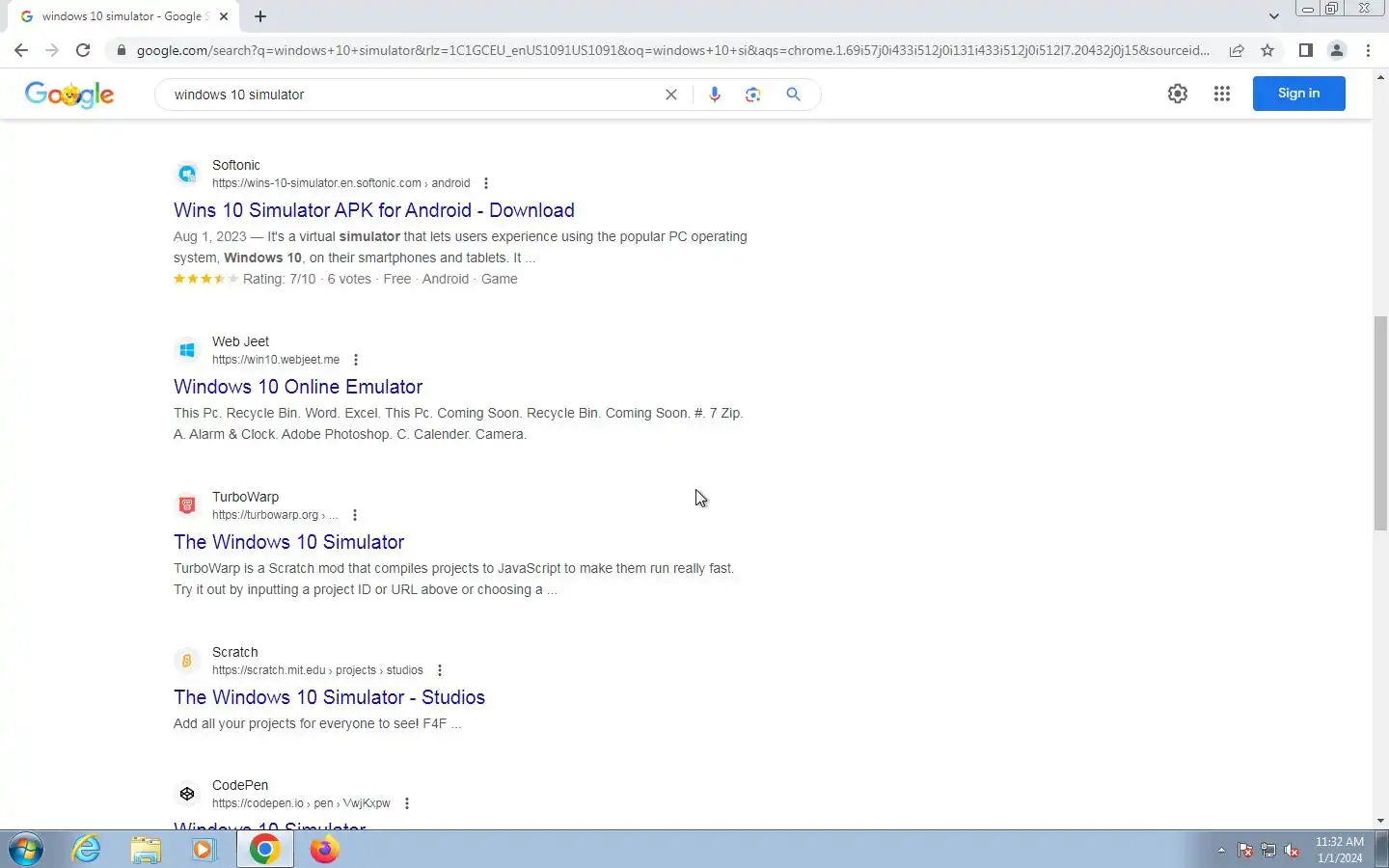Open The Windows 10 Simulator - Studios link
The image size is (1389, 868).
329,697
